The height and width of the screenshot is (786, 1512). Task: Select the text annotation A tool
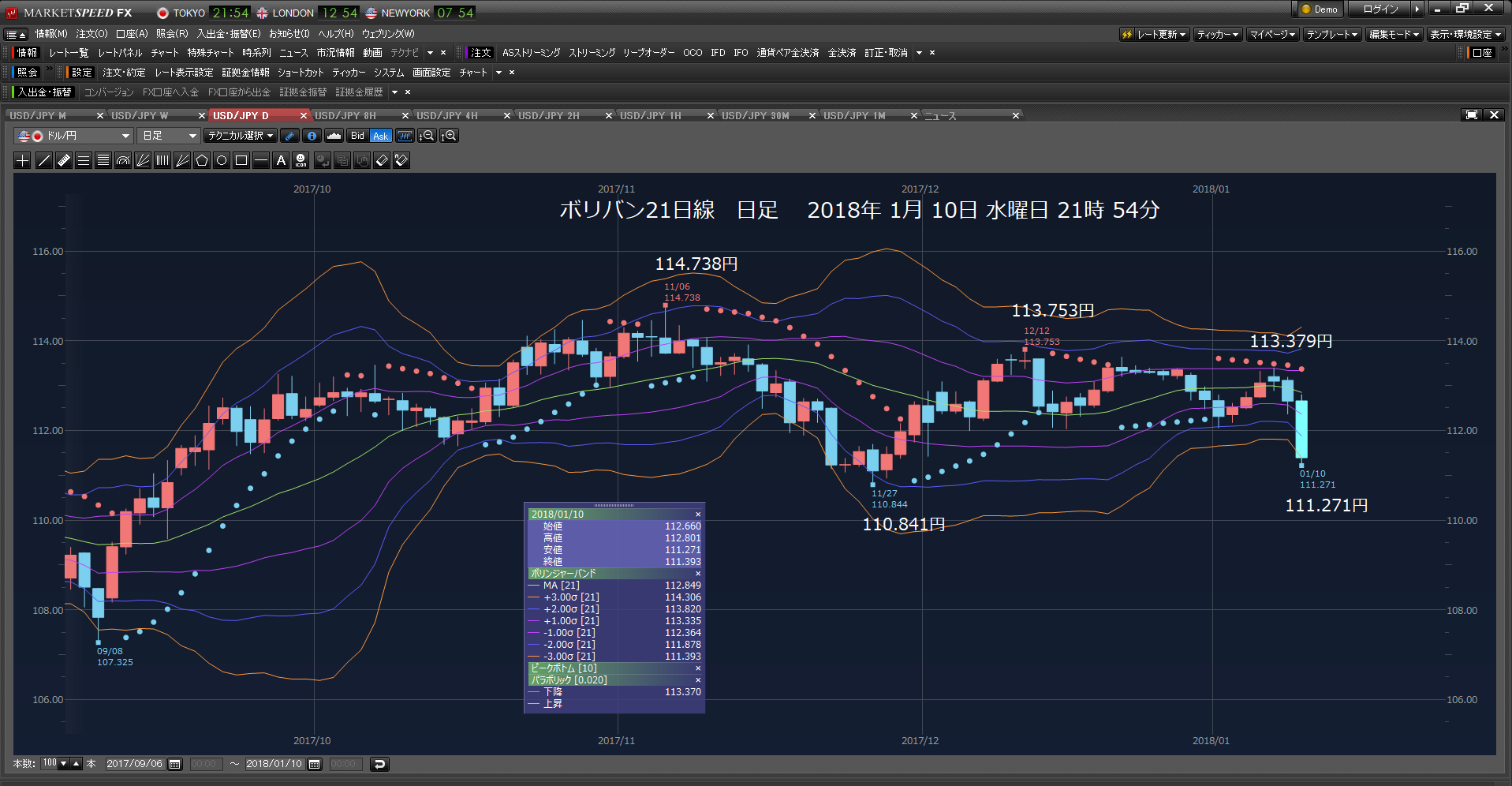(x=281, y=160)
